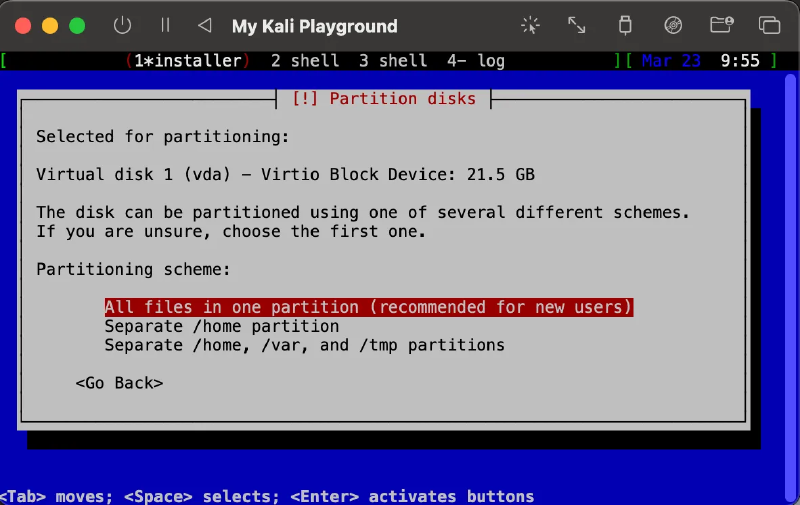Choose 'Separate /home partition' scheme

point(222,326)
